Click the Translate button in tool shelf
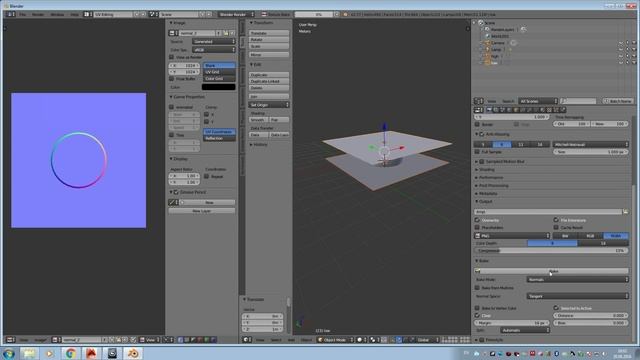The image size is (640, 360). 269,33
